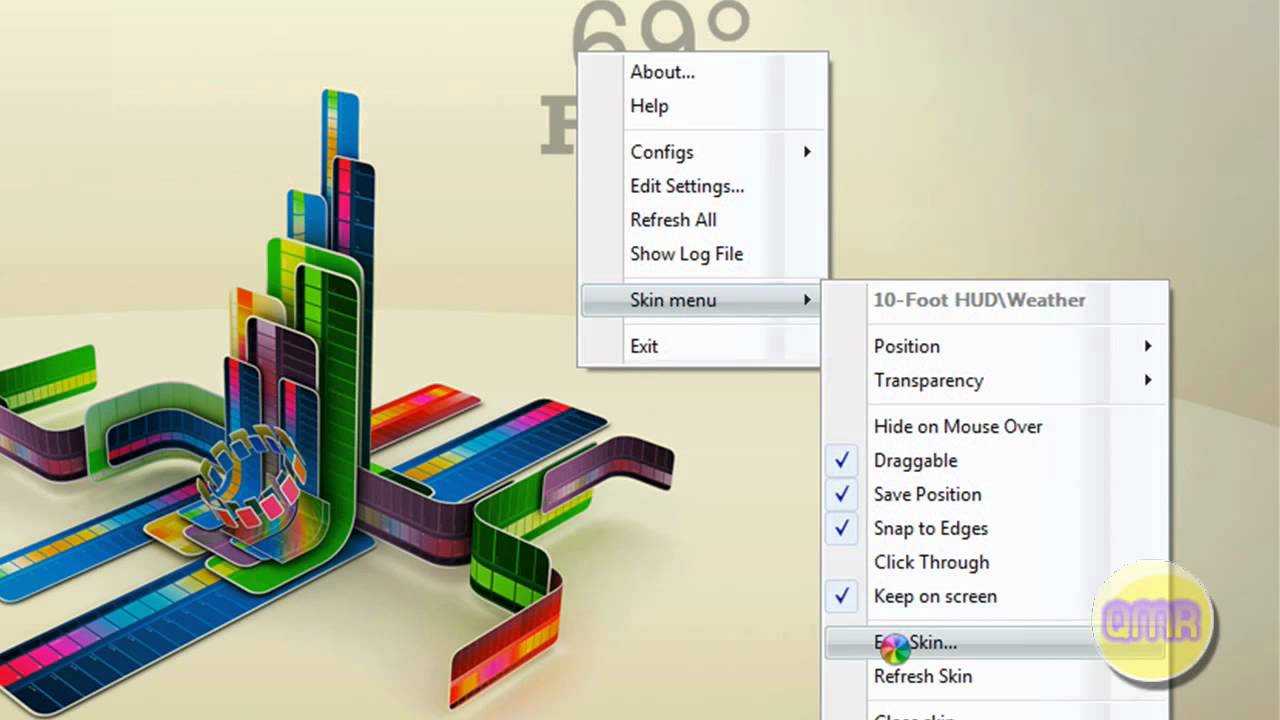Choose the Edit Skin... entry
The image size is (1280, 720).
(x=995, y=642)
